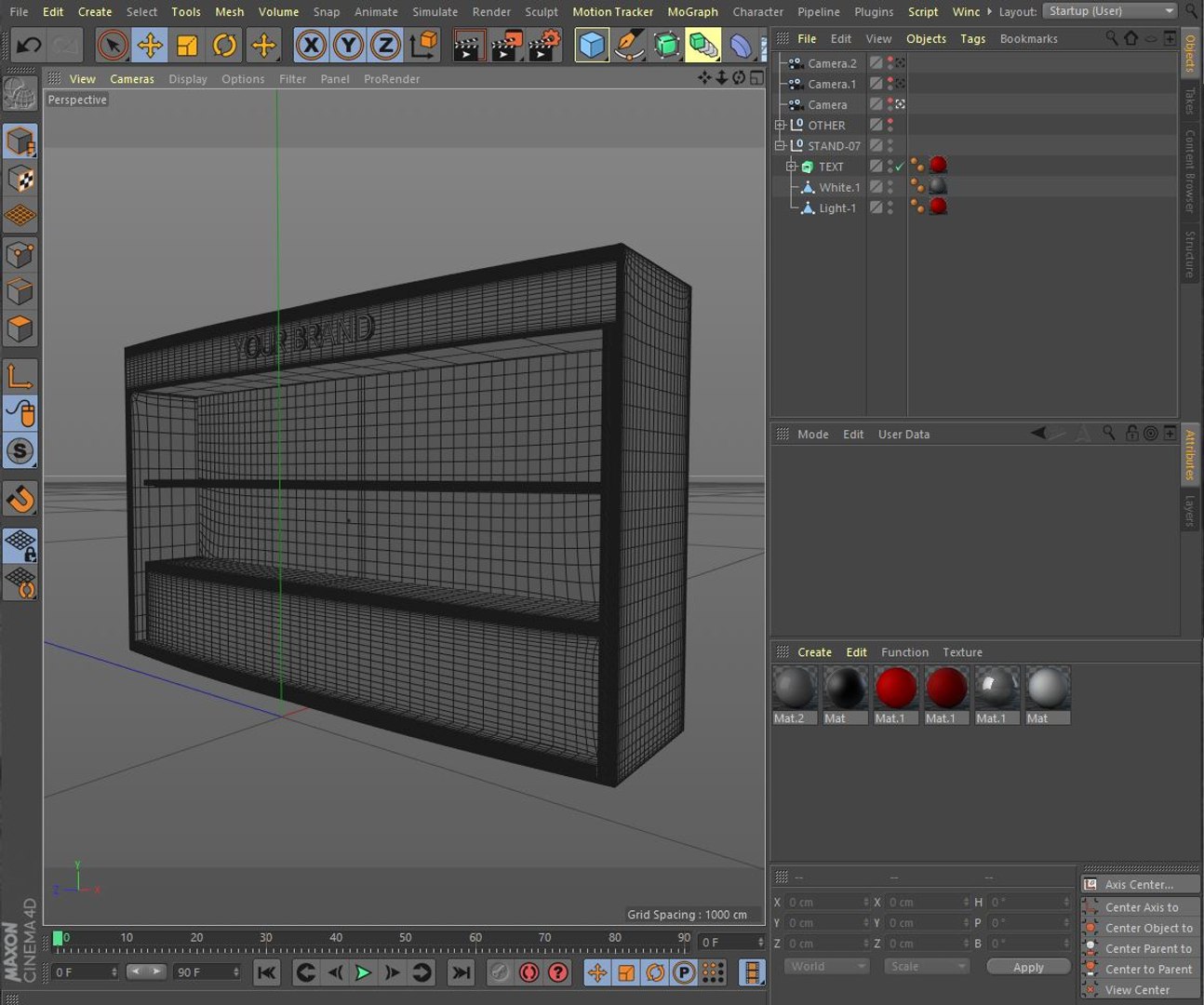
Task: Toggle visibility dots for OTHER object
Action: (x=890, y=125)
